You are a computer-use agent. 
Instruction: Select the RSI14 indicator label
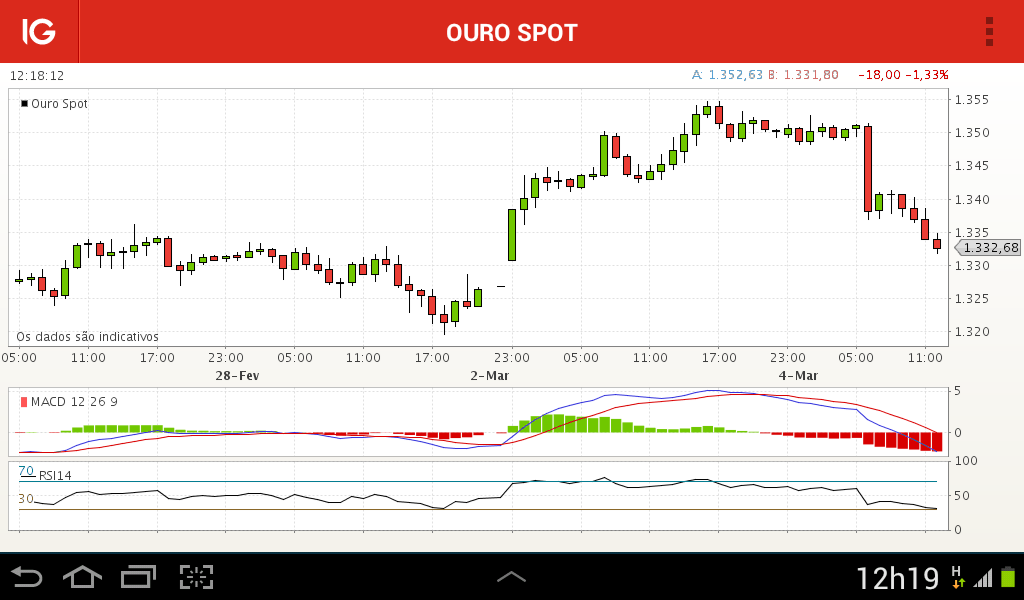(55, 475)
